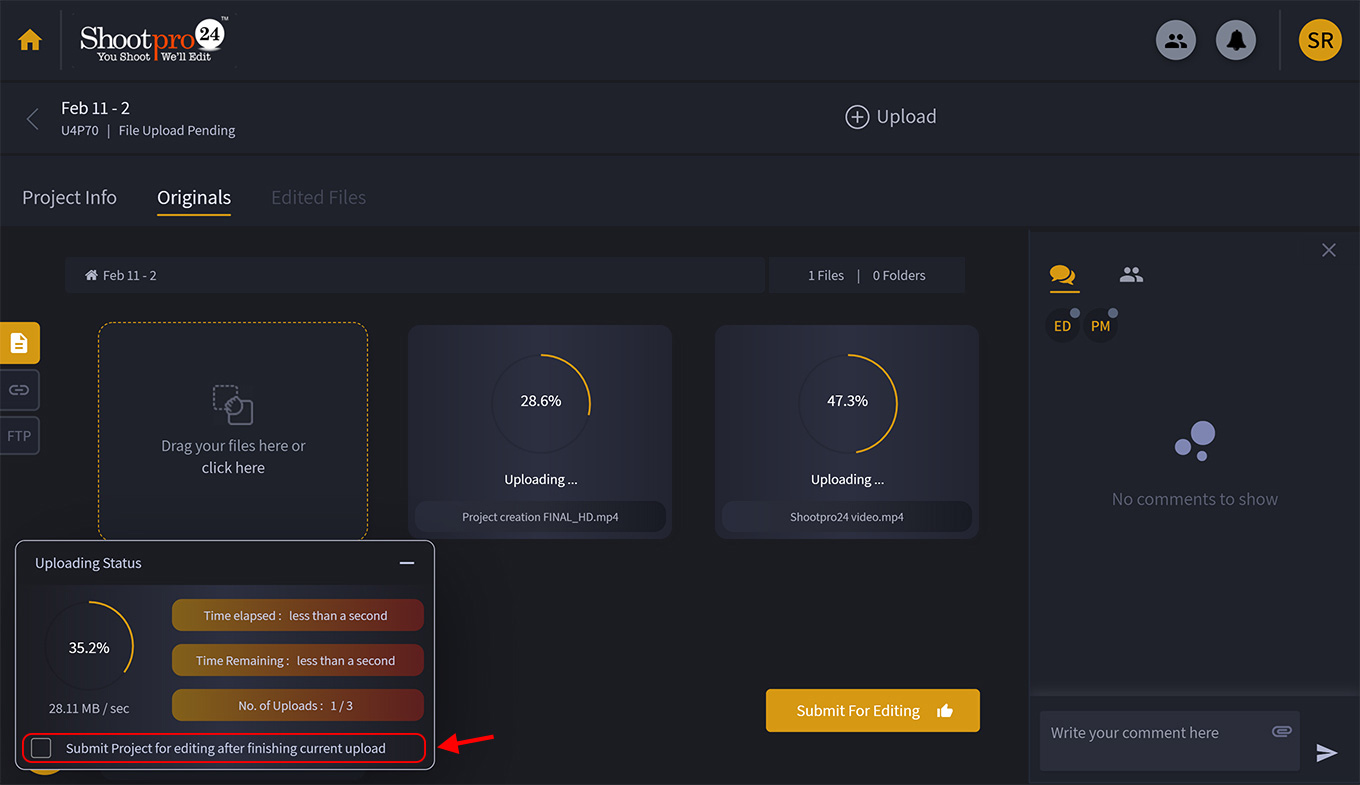Open the FTP option in left sidebar

(x=19, y=435)
